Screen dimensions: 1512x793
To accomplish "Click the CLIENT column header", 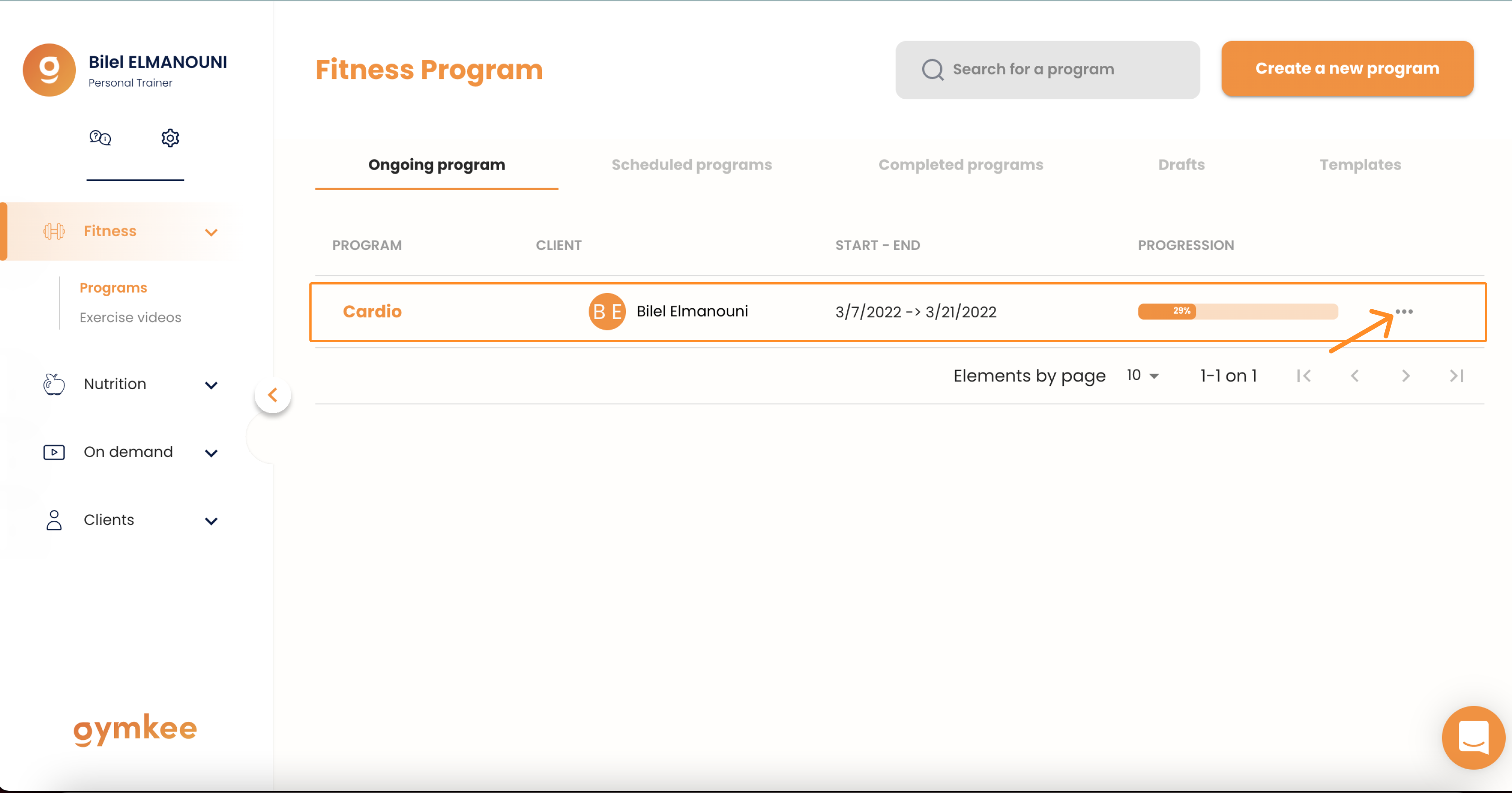I will (x=559, y=245).
